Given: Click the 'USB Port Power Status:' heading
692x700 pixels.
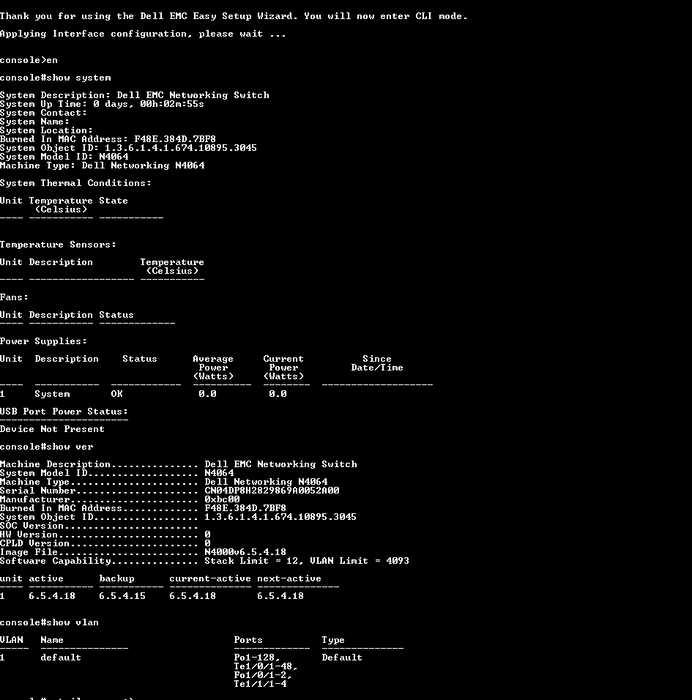Looking at the screenshot, I should [64, 412].
